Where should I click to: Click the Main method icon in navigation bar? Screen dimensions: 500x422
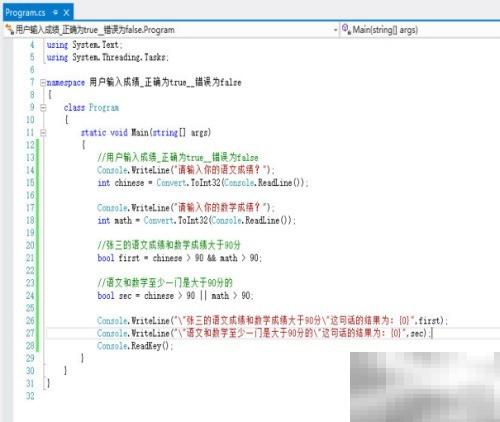tap(346, 29)
